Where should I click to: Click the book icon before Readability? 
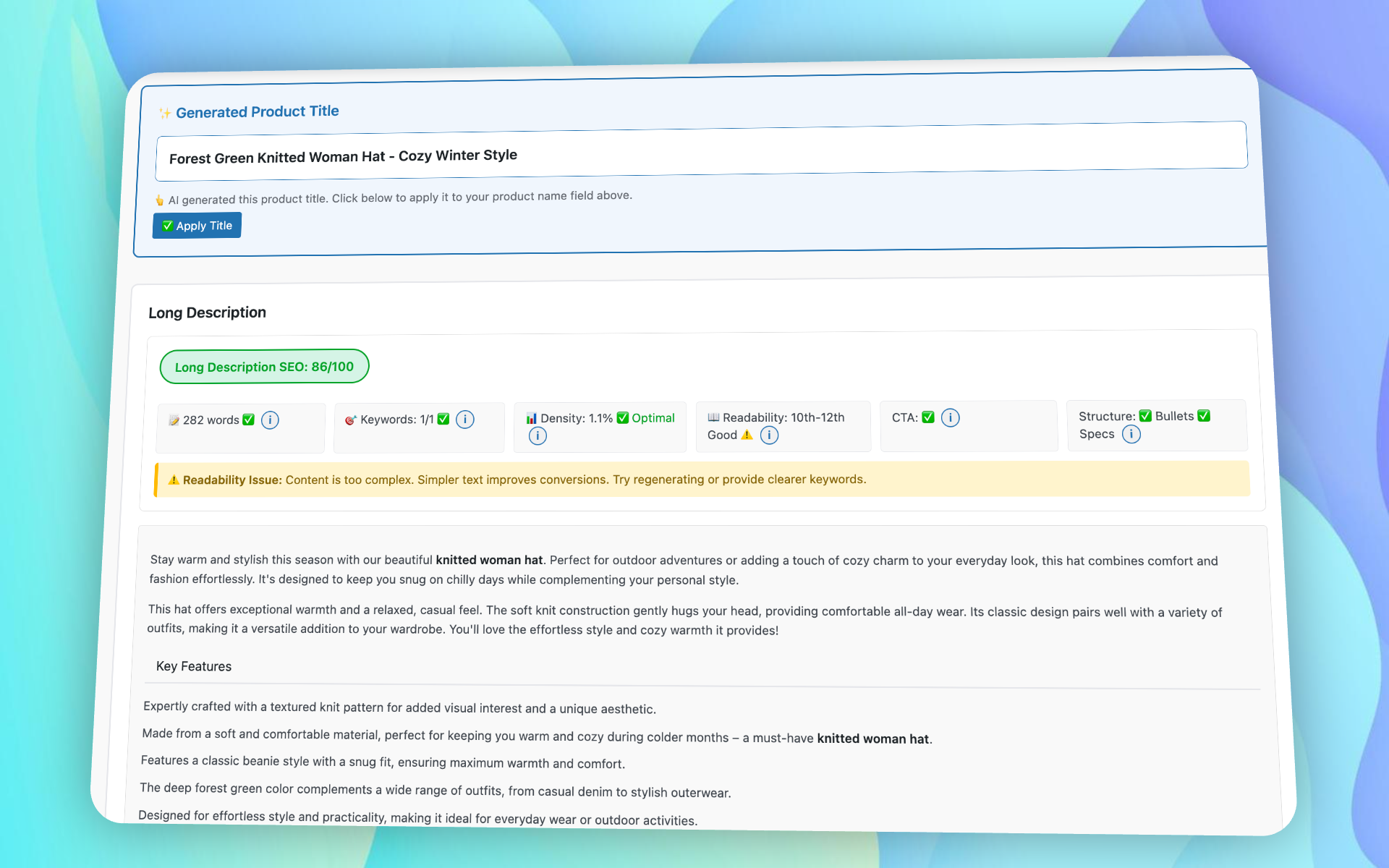tap(713, 417)
